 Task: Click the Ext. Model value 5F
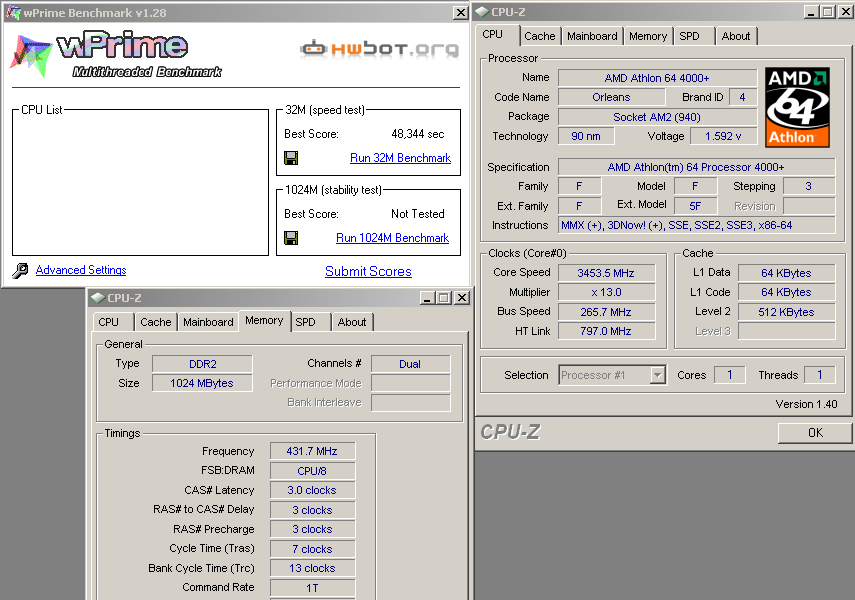tap(695, 206)
